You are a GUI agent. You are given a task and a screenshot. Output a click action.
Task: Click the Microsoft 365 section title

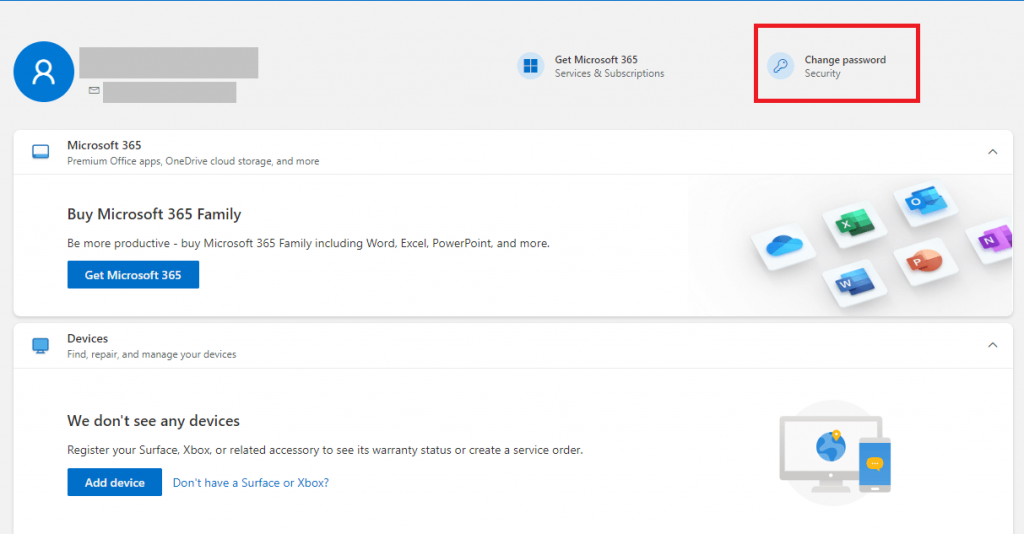[x=104, y=145]
